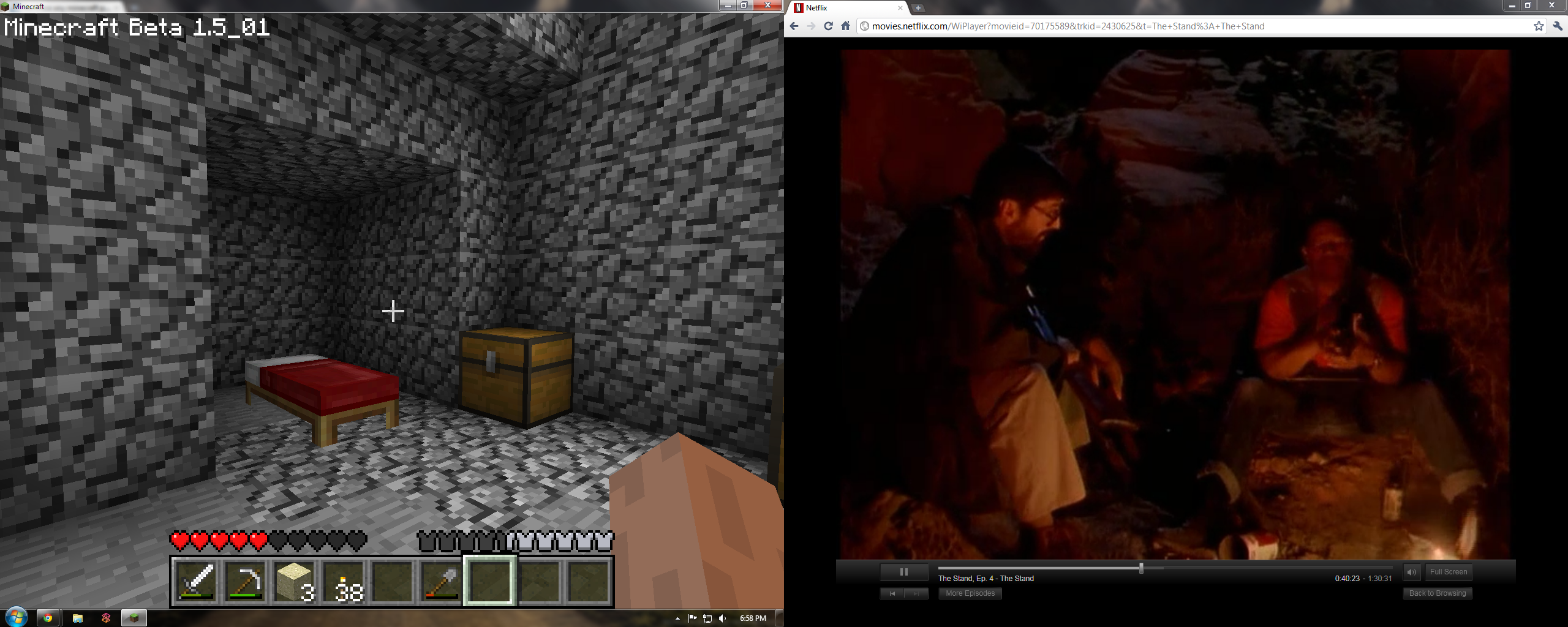Viewport: 1568px width, 627px height.
Task: Switch to Minecraft via its taskbar button
Action: (134, 618)
